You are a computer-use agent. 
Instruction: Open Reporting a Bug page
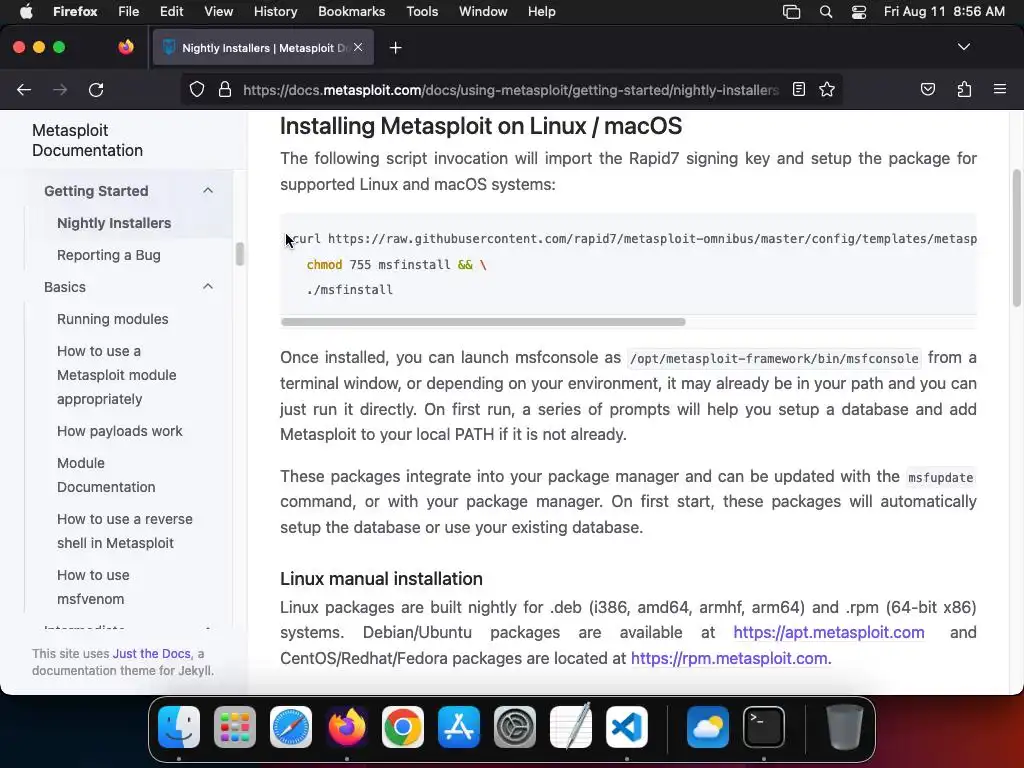(108, 255)
